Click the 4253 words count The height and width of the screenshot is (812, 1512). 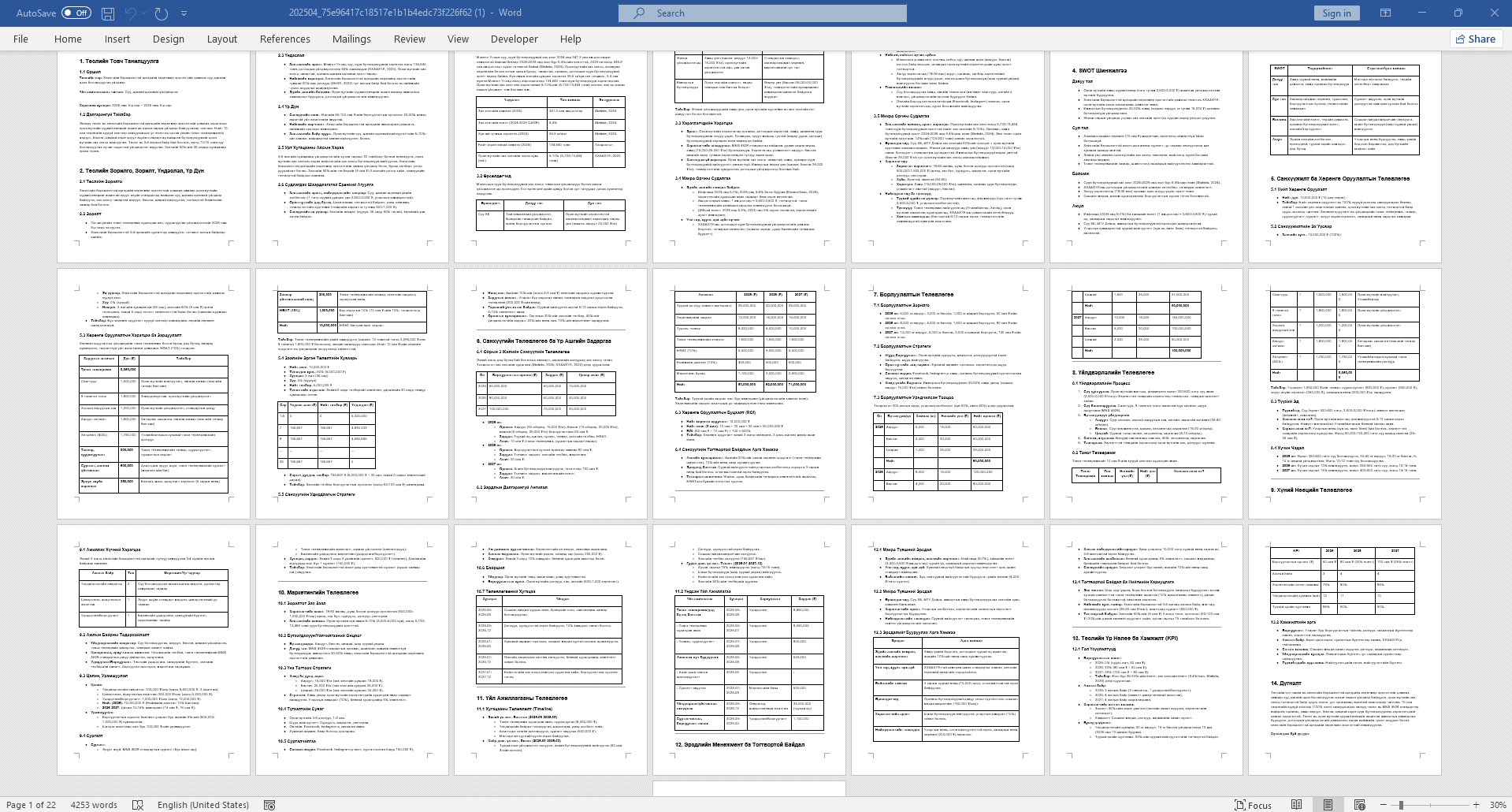coord(94,805)
